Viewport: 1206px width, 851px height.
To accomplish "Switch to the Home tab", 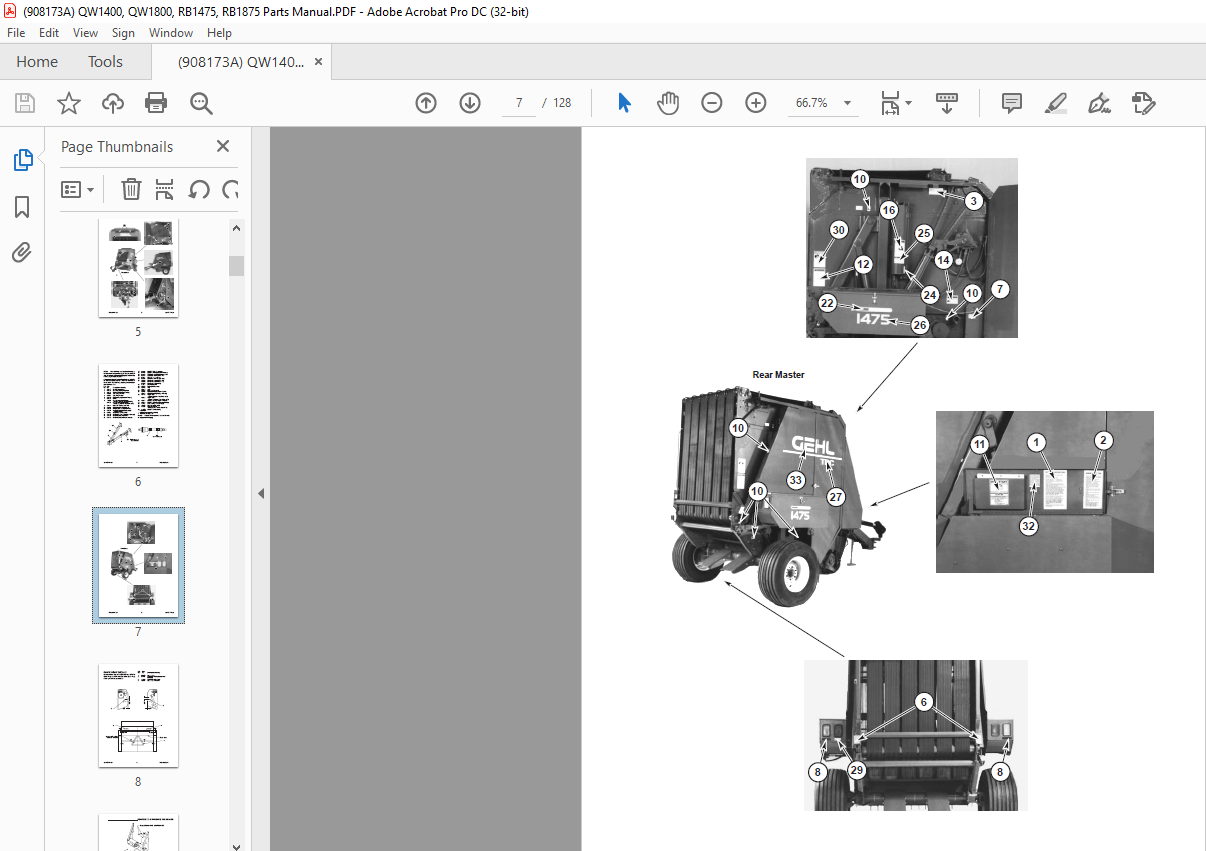I will click(x=37, y=61).
